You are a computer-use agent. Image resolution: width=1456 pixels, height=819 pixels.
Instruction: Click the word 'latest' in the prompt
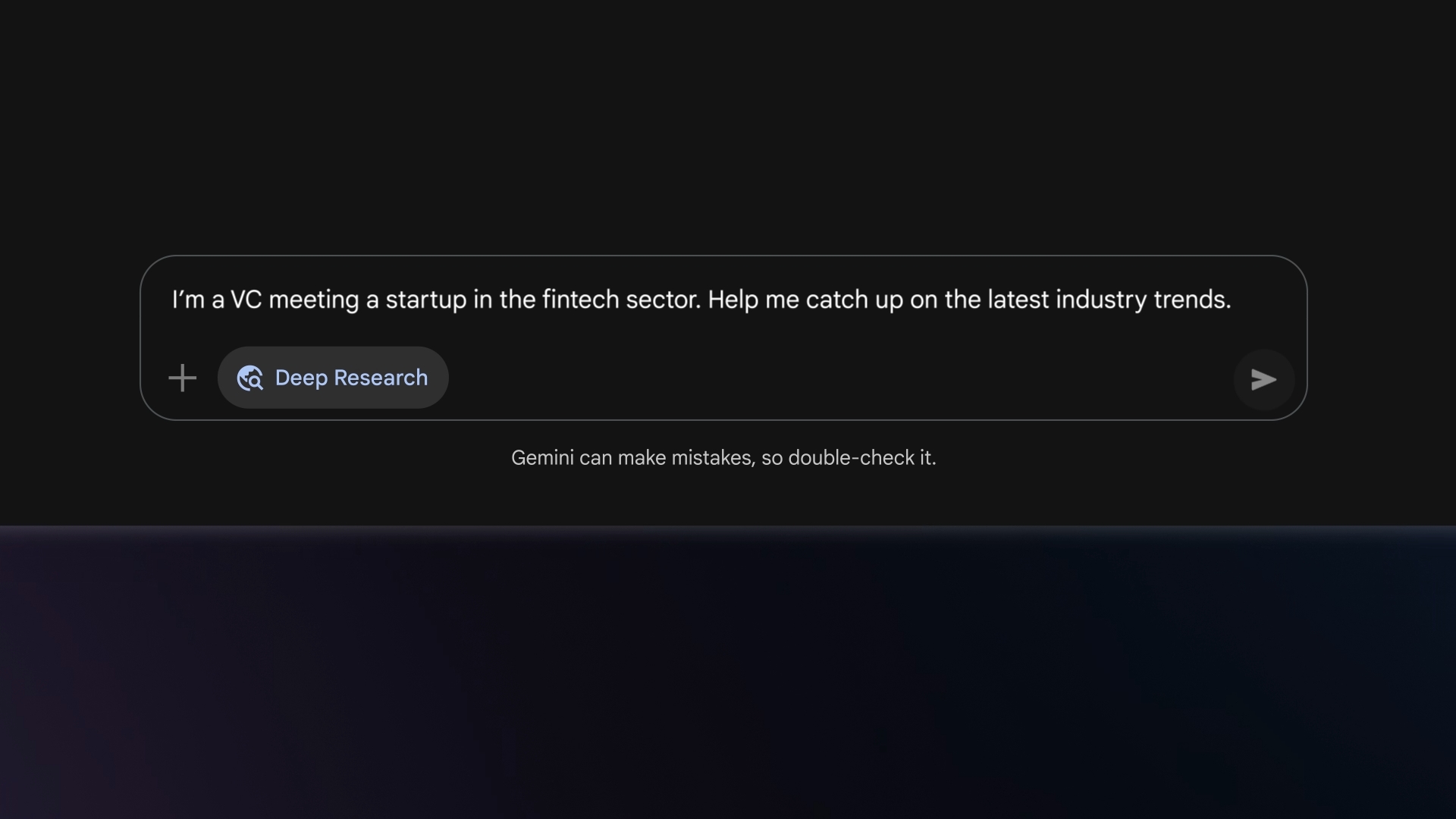[1018, 300]
